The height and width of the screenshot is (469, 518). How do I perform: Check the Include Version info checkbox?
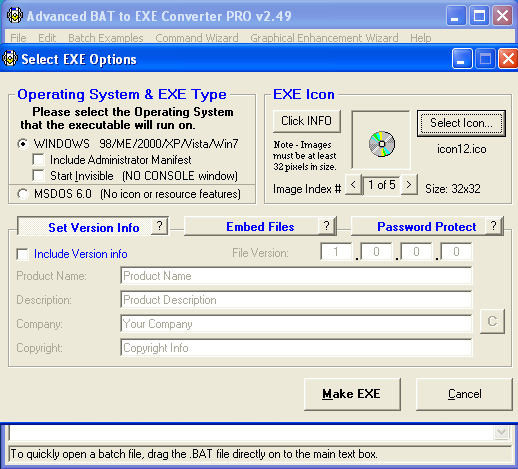coord(23,254)
